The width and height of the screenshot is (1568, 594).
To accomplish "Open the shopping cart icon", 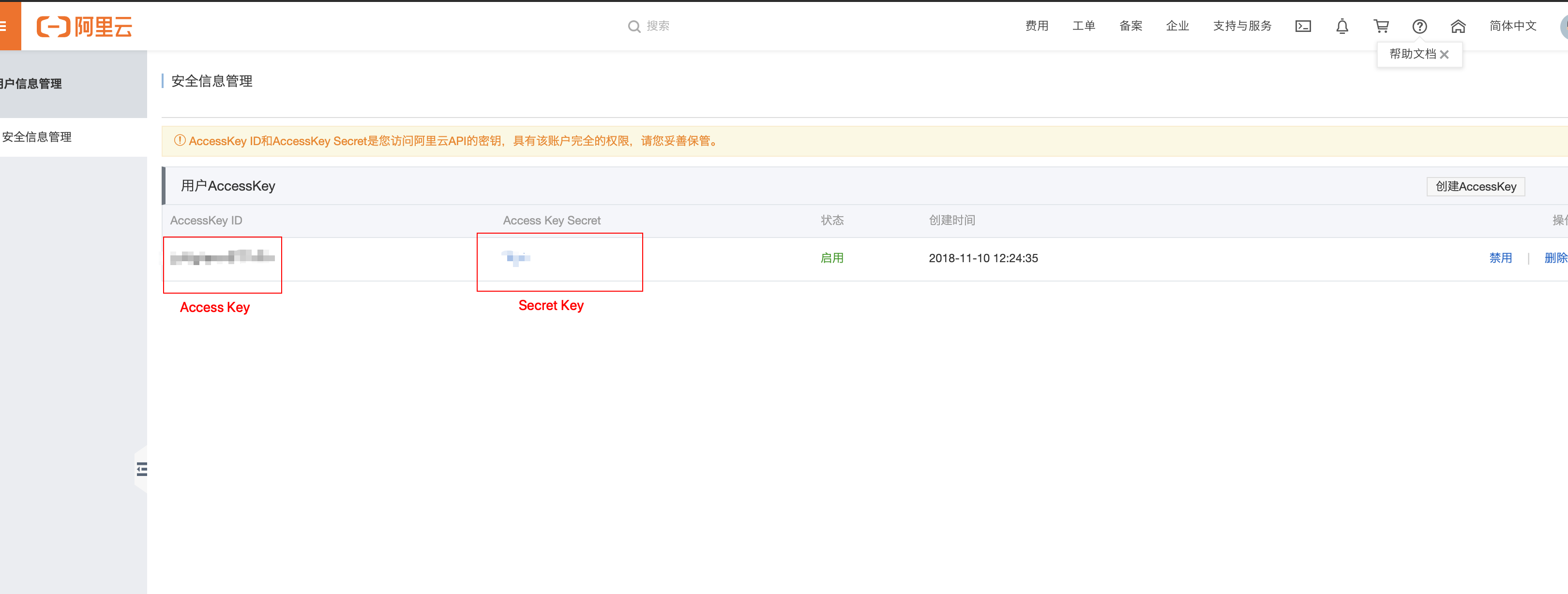I will pyautogui.click(x=1381, y=26).
